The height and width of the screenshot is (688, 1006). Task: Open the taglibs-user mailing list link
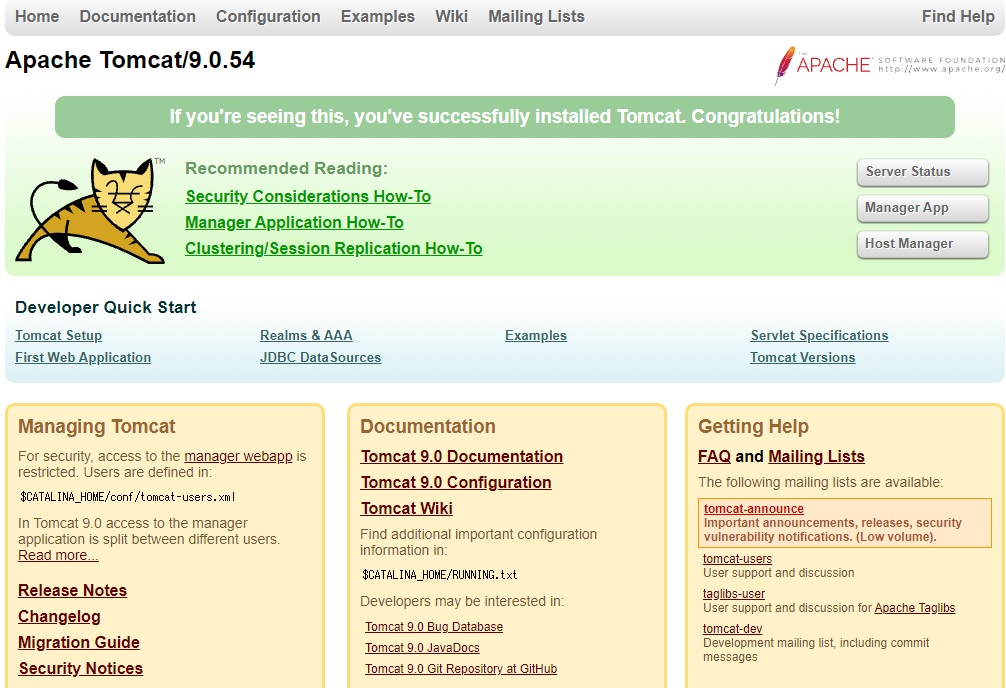(734, 594)
